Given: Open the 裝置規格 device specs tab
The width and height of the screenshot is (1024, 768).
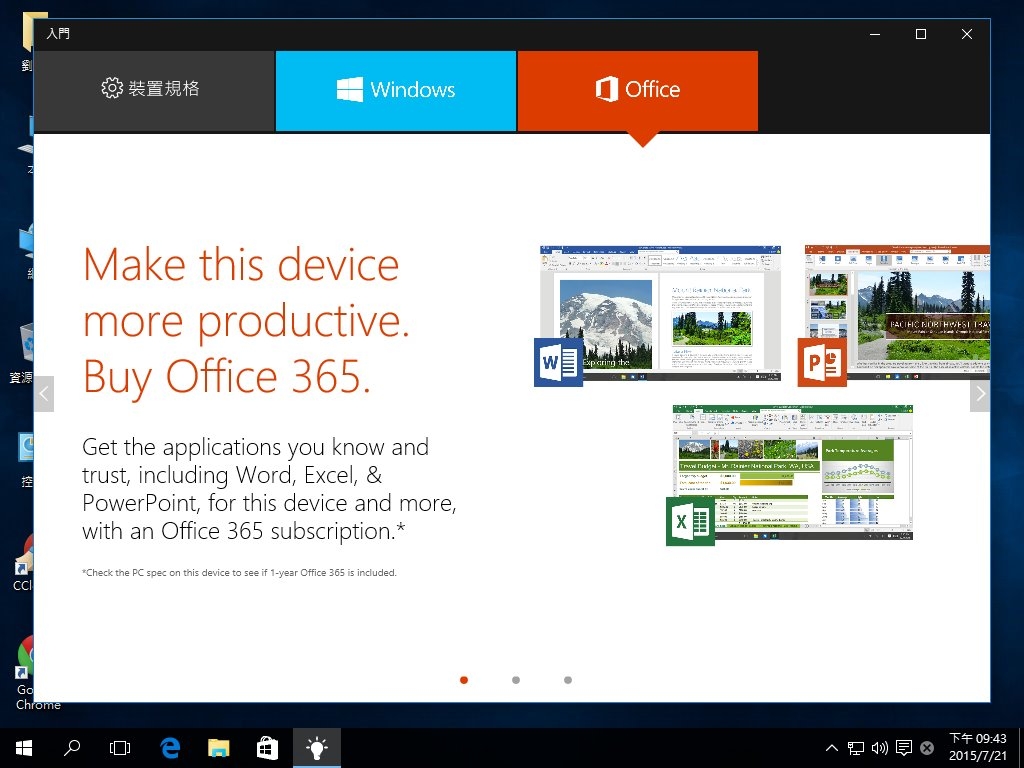Looking at the screenshot, I should (x=154, y=91).
